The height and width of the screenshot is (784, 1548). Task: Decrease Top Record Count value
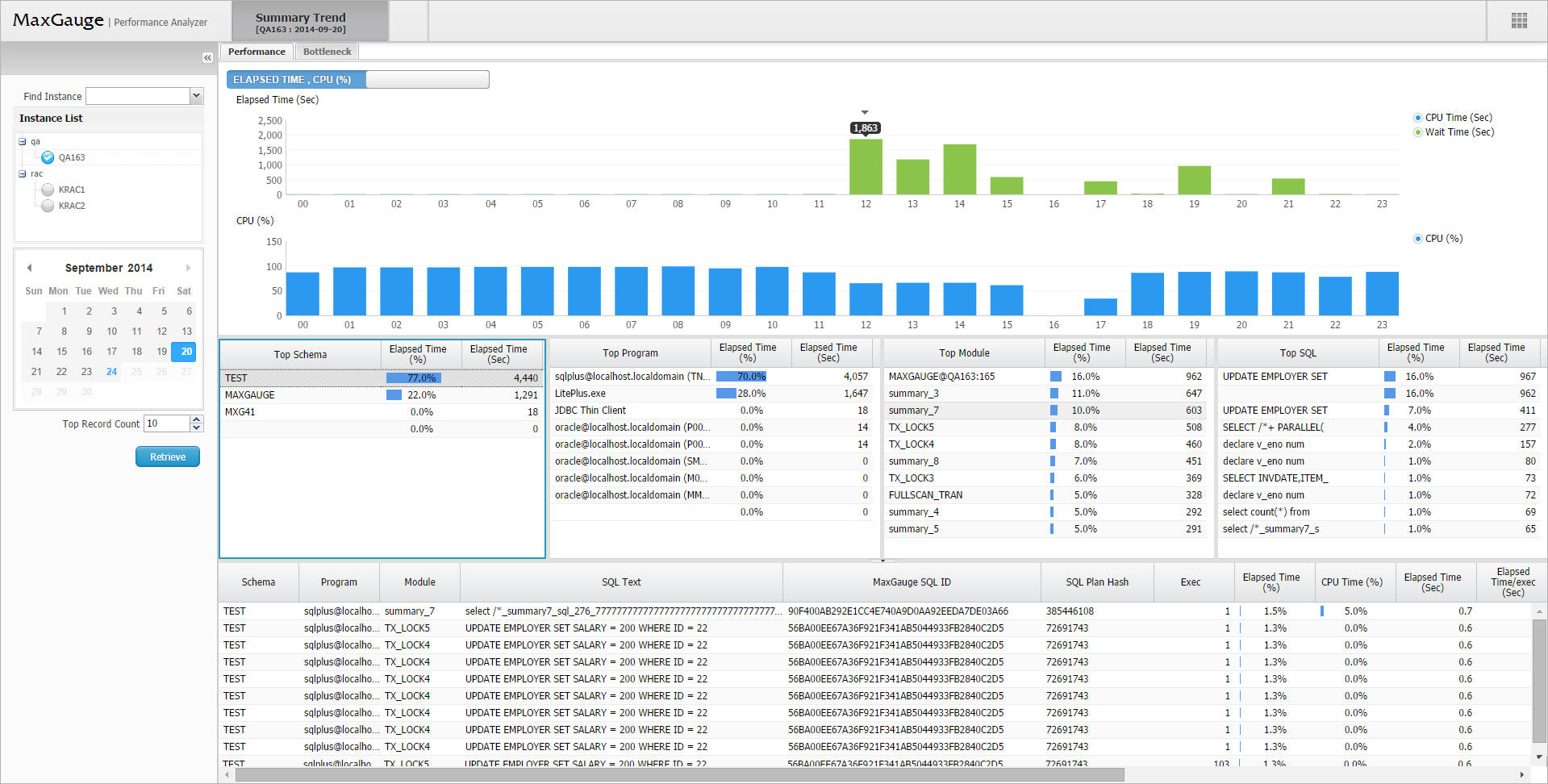(x=196, y=427)
